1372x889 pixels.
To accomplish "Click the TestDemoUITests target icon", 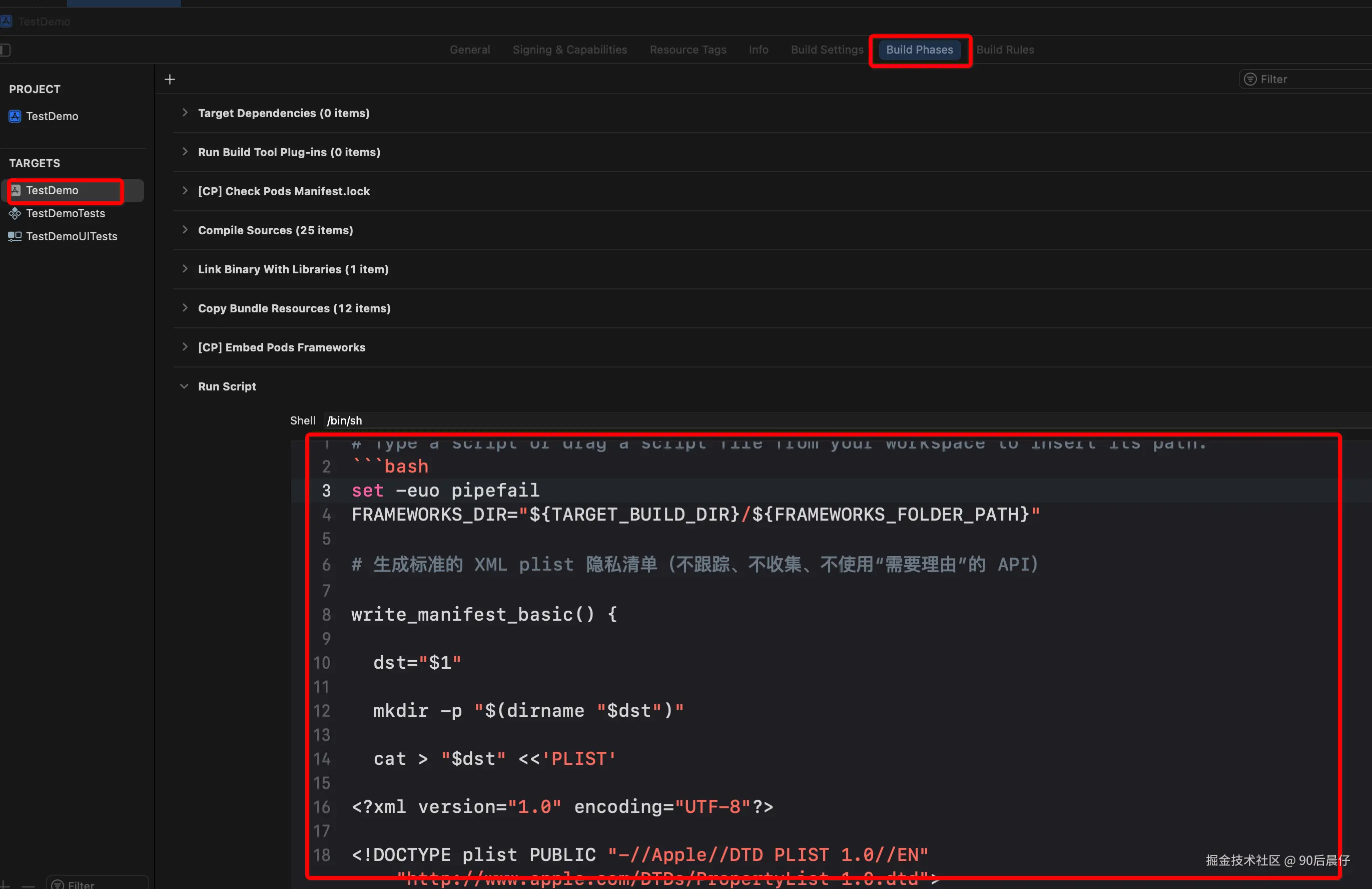I will point(15,236).
